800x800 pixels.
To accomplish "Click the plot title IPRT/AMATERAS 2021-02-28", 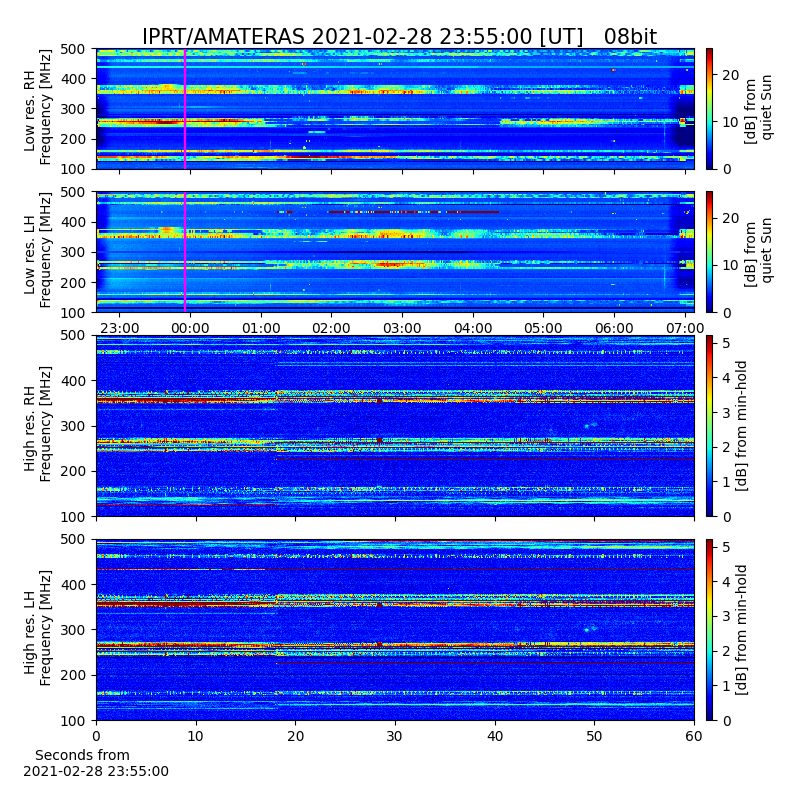I will pyautogui.click(x=399, y=37).
